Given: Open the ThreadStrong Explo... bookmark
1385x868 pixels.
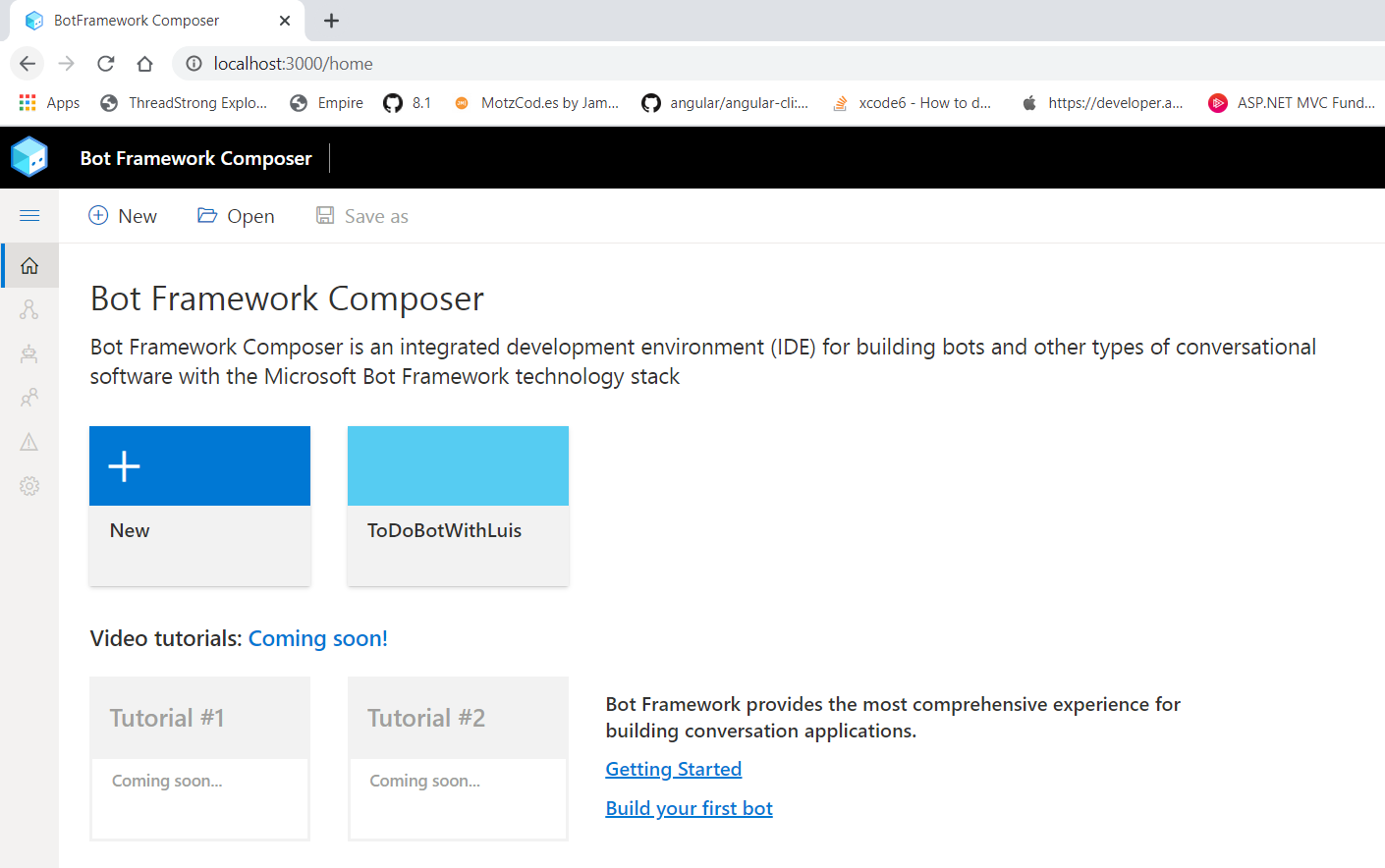Looking at the screenshot, I should pos(184,103).
